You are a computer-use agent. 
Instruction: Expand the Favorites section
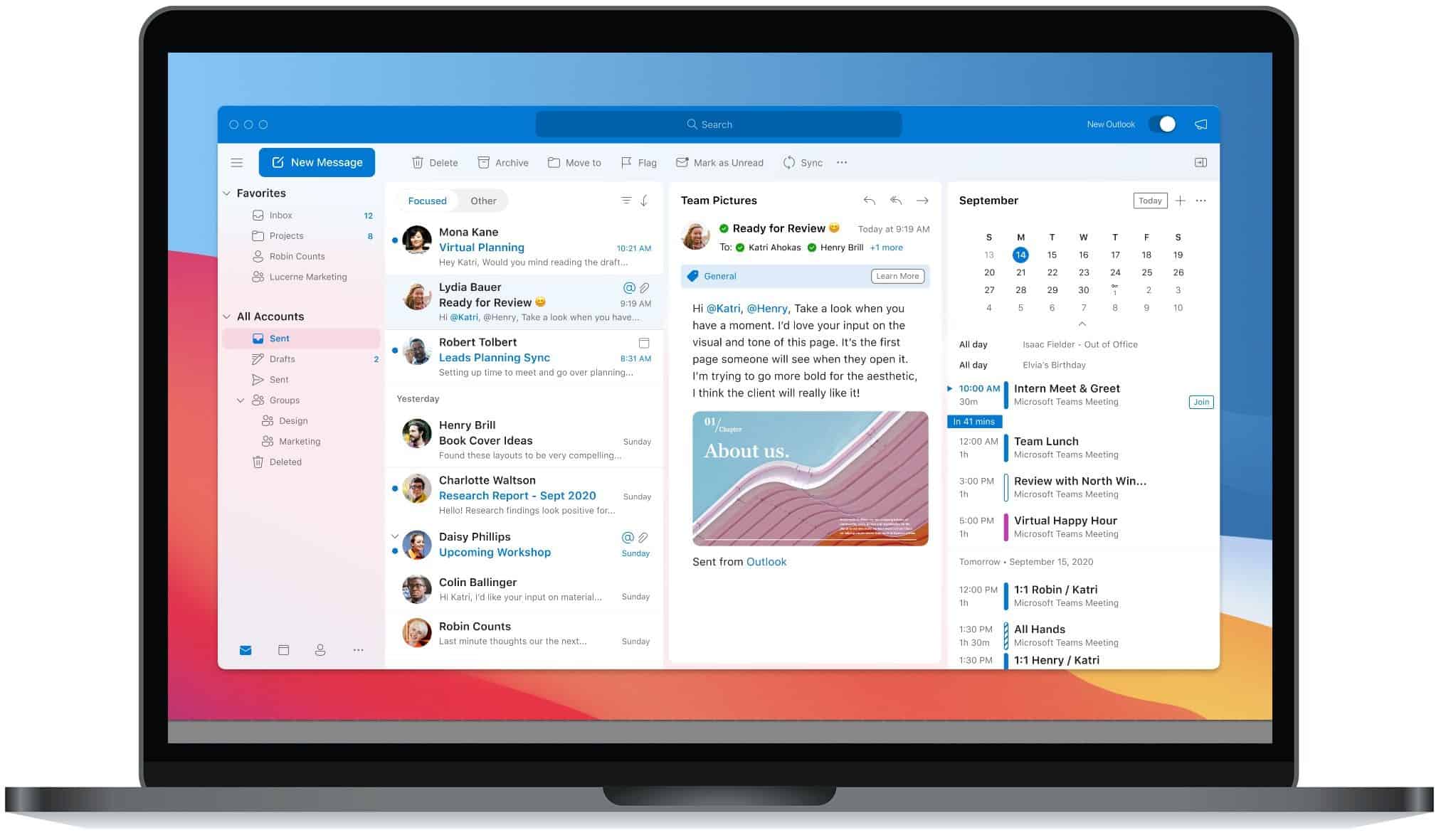pos(228,193)
